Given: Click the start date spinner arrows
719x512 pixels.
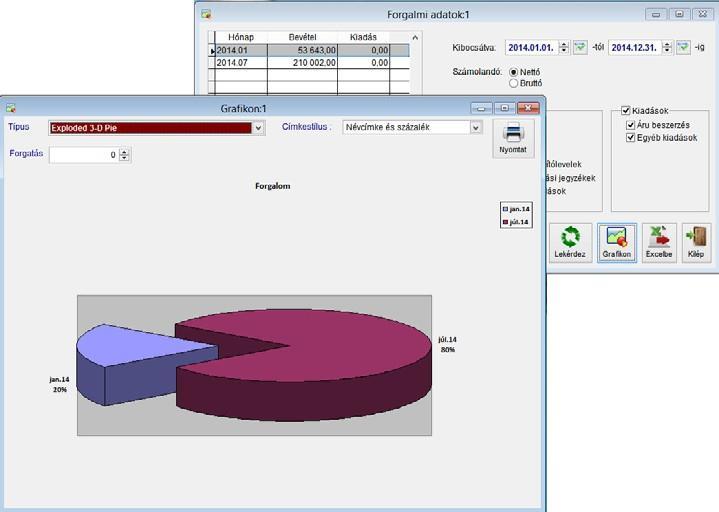Looking at the screenshot, I should click(x=564, y=47).
